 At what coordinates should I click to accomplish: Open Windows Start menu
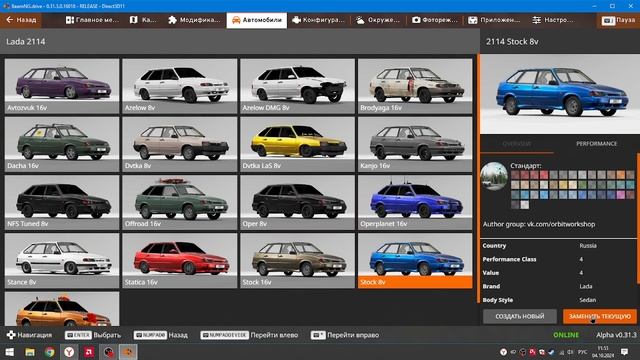(9, 351)
